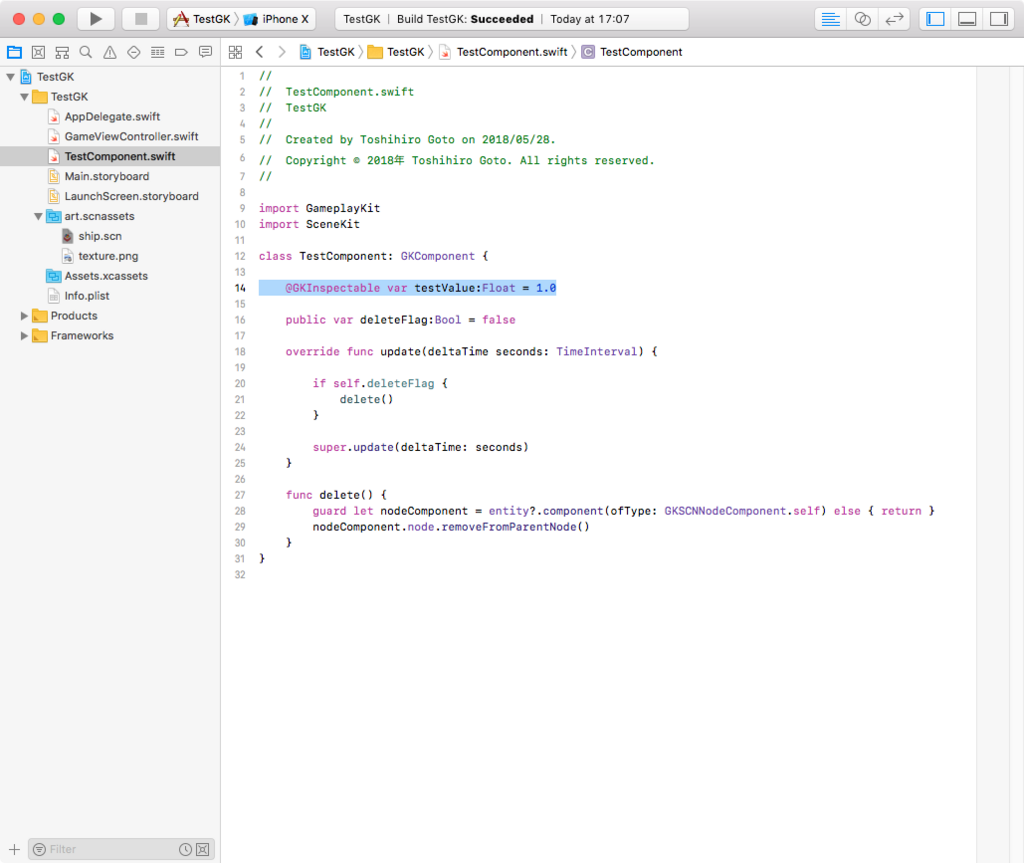Select the Frameworks folder row
The image size is (1024, 863).
110,336
